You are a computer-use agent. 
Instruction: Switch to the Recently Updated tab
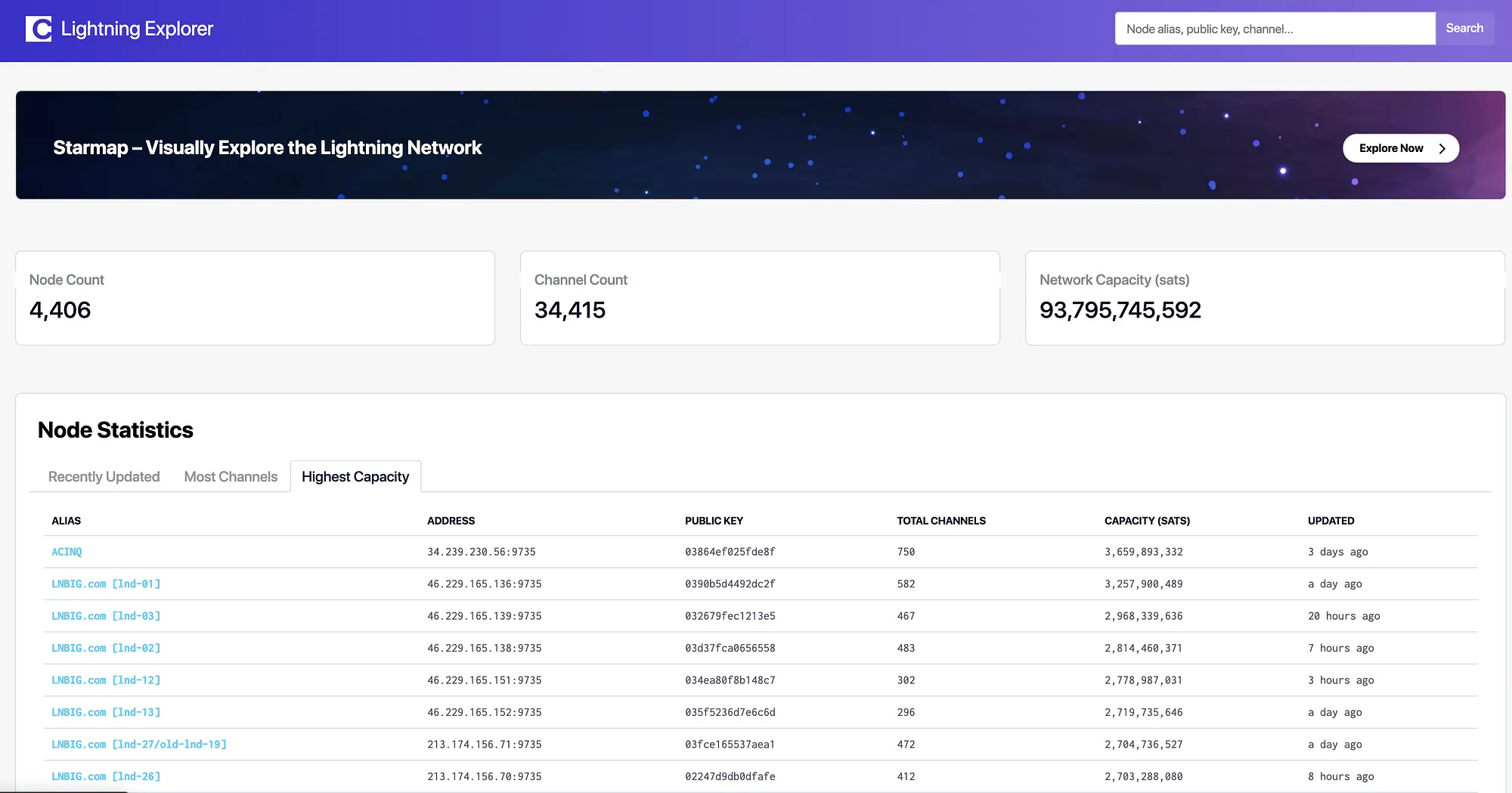point(104,477)
